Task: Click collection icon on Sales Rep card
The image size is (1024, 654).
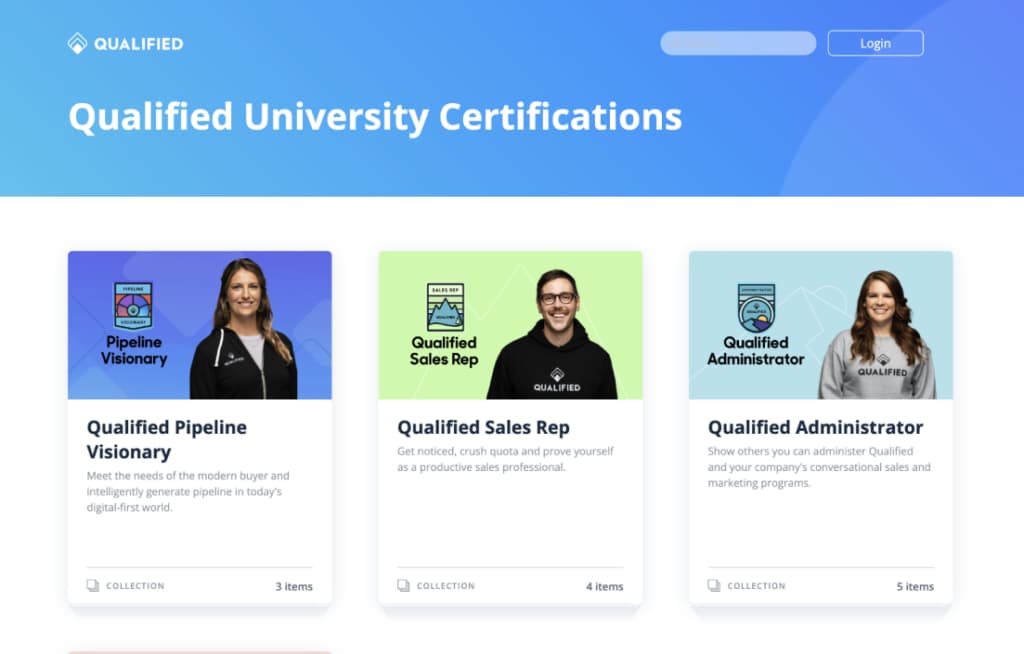Action: coord(404,586)
